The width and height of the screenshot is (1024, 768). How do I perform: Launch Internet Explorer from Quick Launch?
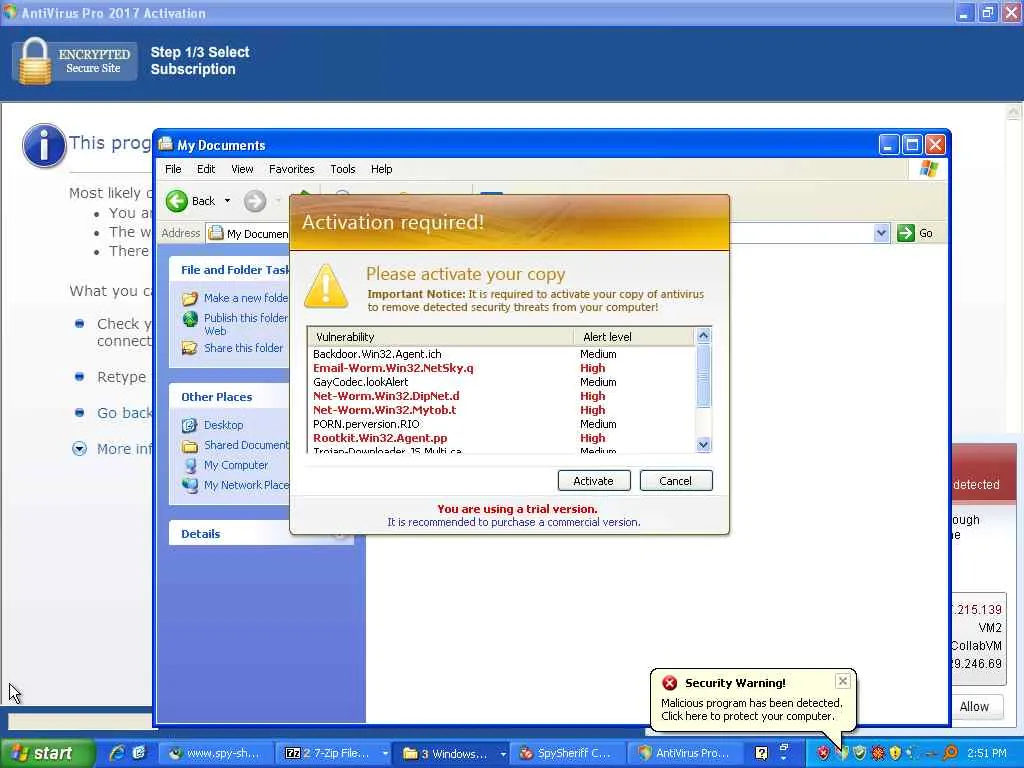[117, 753]
